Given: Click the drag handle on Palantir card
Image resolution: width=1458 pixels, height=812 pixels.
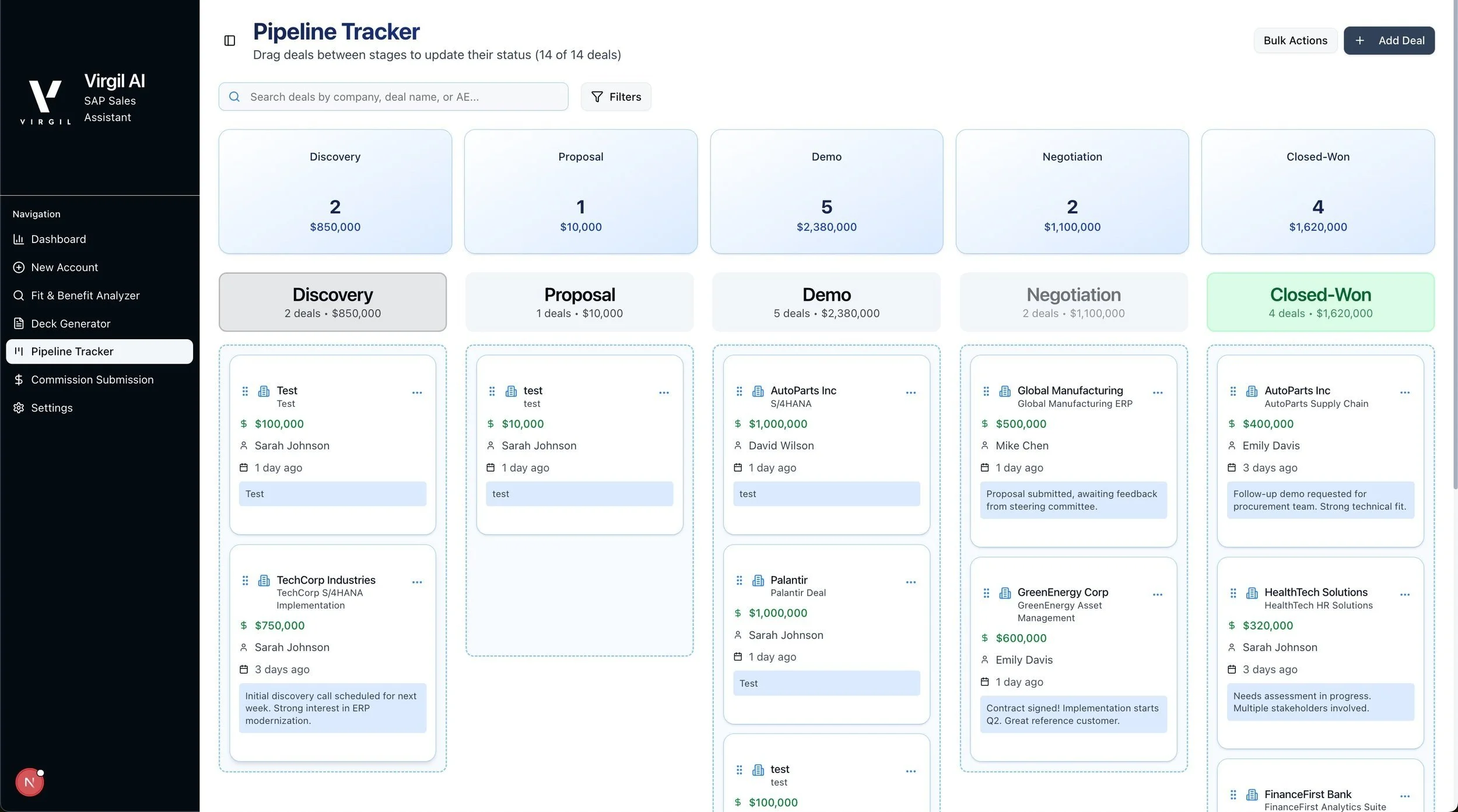Looking at the screenshot, I should pos(739,581).
